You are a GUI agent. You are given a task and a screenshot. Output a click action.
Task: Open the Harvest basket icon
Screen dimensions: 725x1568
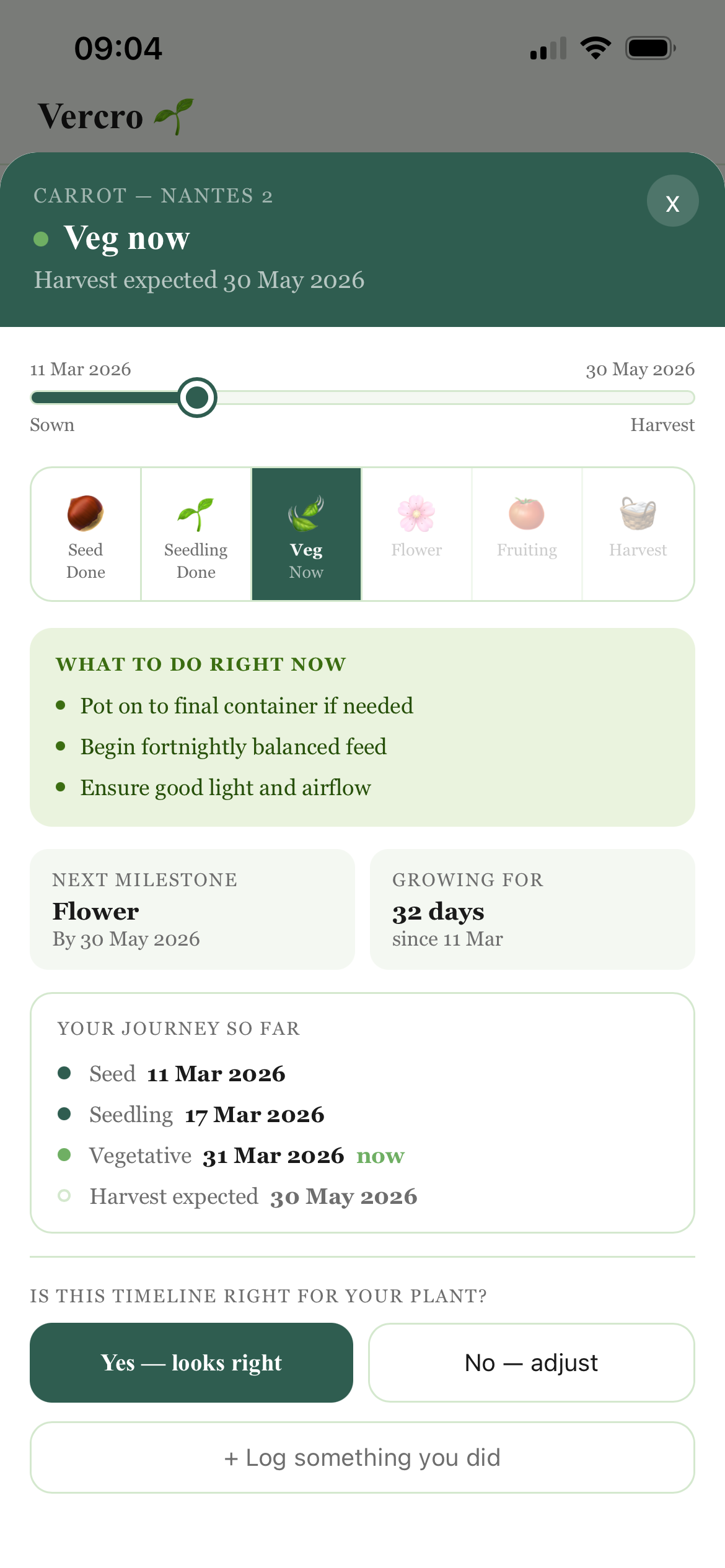[638, 515]
